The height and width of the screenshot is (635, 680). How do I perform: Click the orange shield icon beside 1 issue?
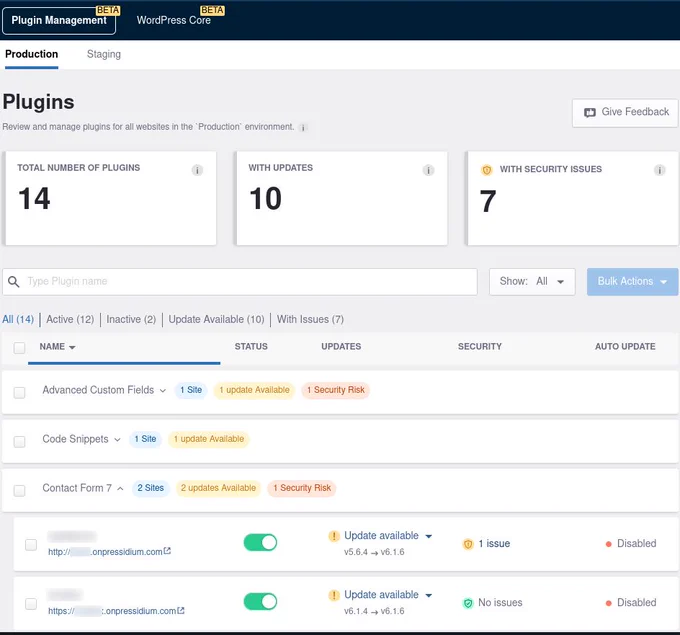(468, 544)
